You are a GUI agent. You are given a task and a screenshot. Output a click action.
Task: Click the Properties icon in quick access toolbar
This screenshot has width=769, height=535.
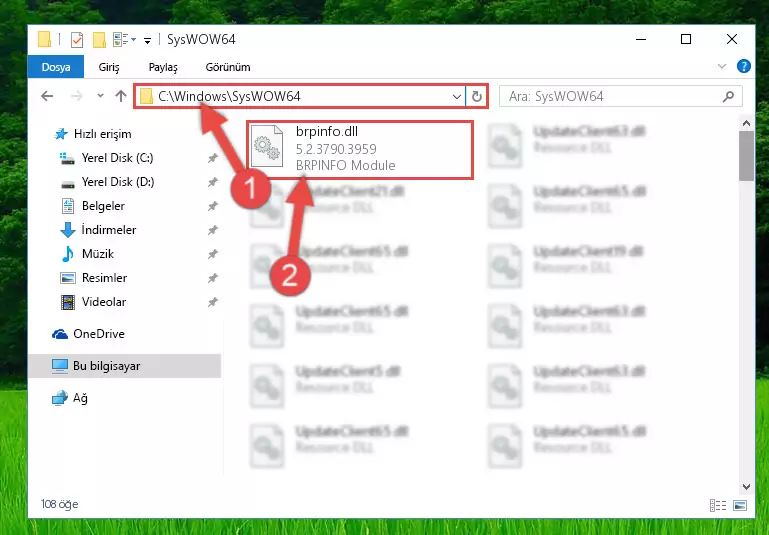(77, 39)
